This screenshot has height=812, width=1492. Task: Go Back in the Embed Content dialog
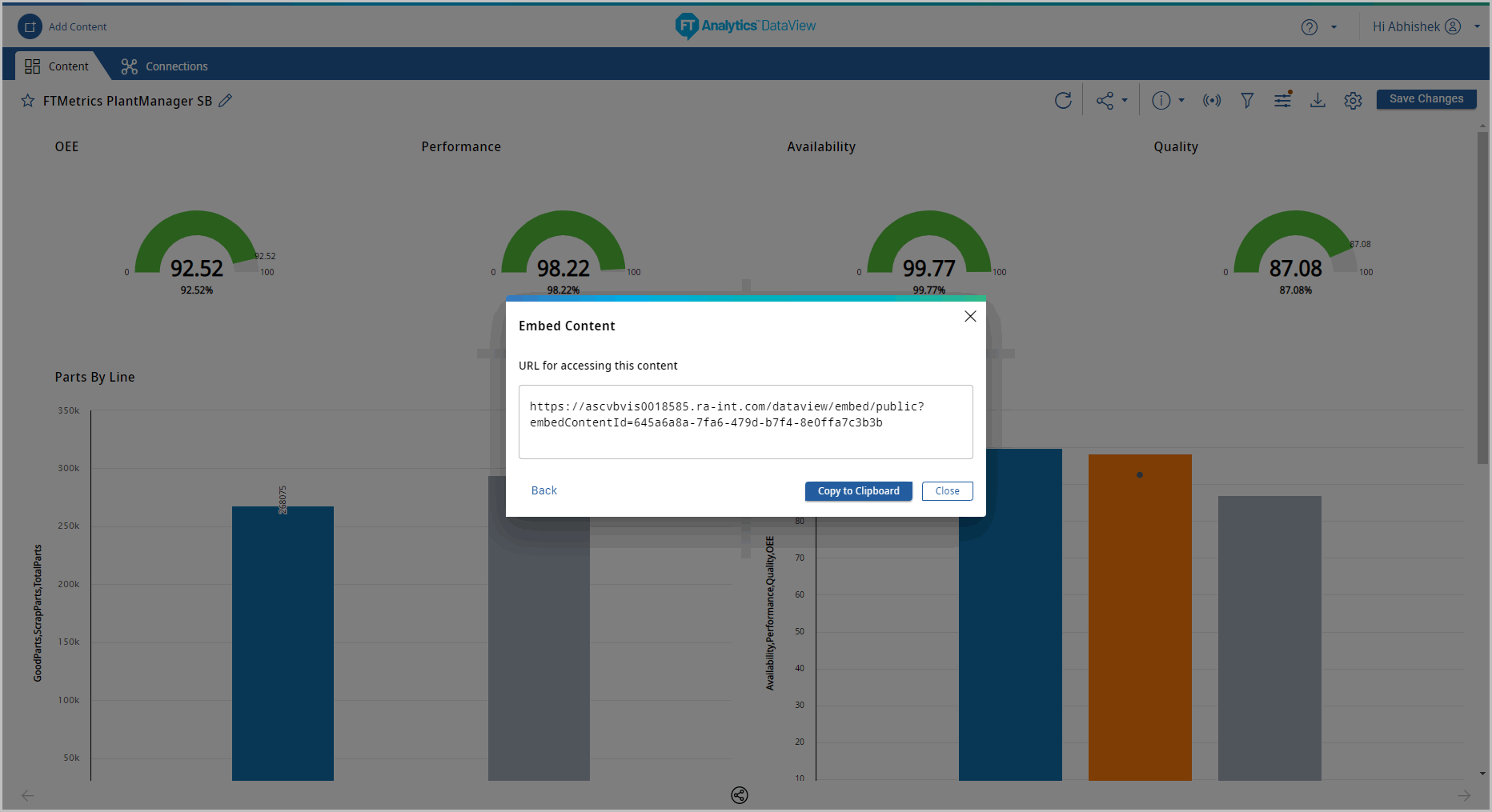(x=544, y=490)
